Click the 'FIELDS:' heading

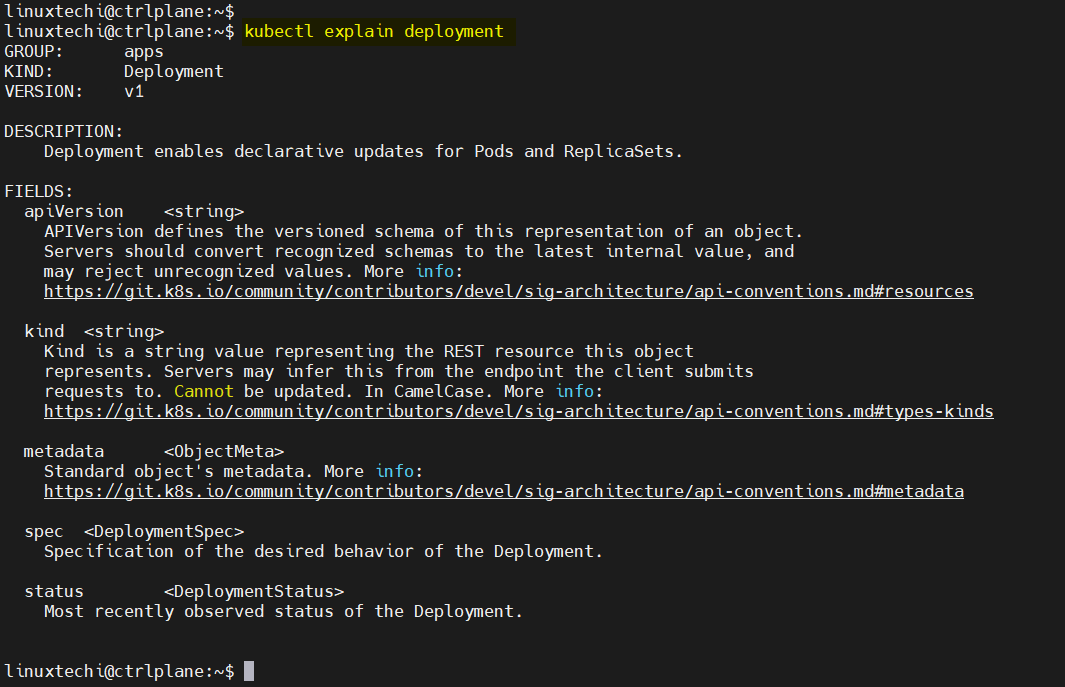tap(39, 192)
